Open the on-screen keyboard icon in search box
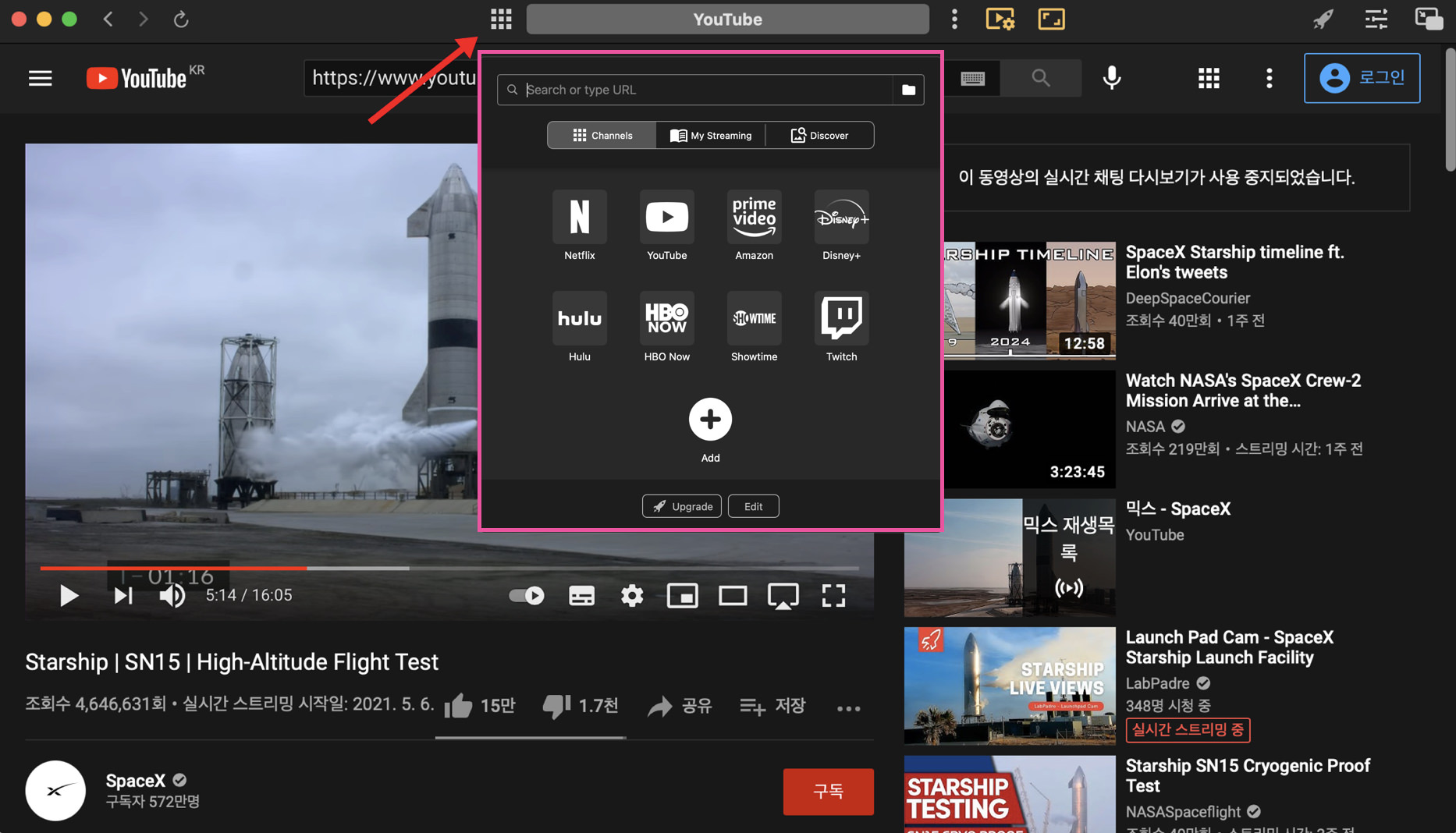The width and height of the screenshot is (1456, 833). 973,78
